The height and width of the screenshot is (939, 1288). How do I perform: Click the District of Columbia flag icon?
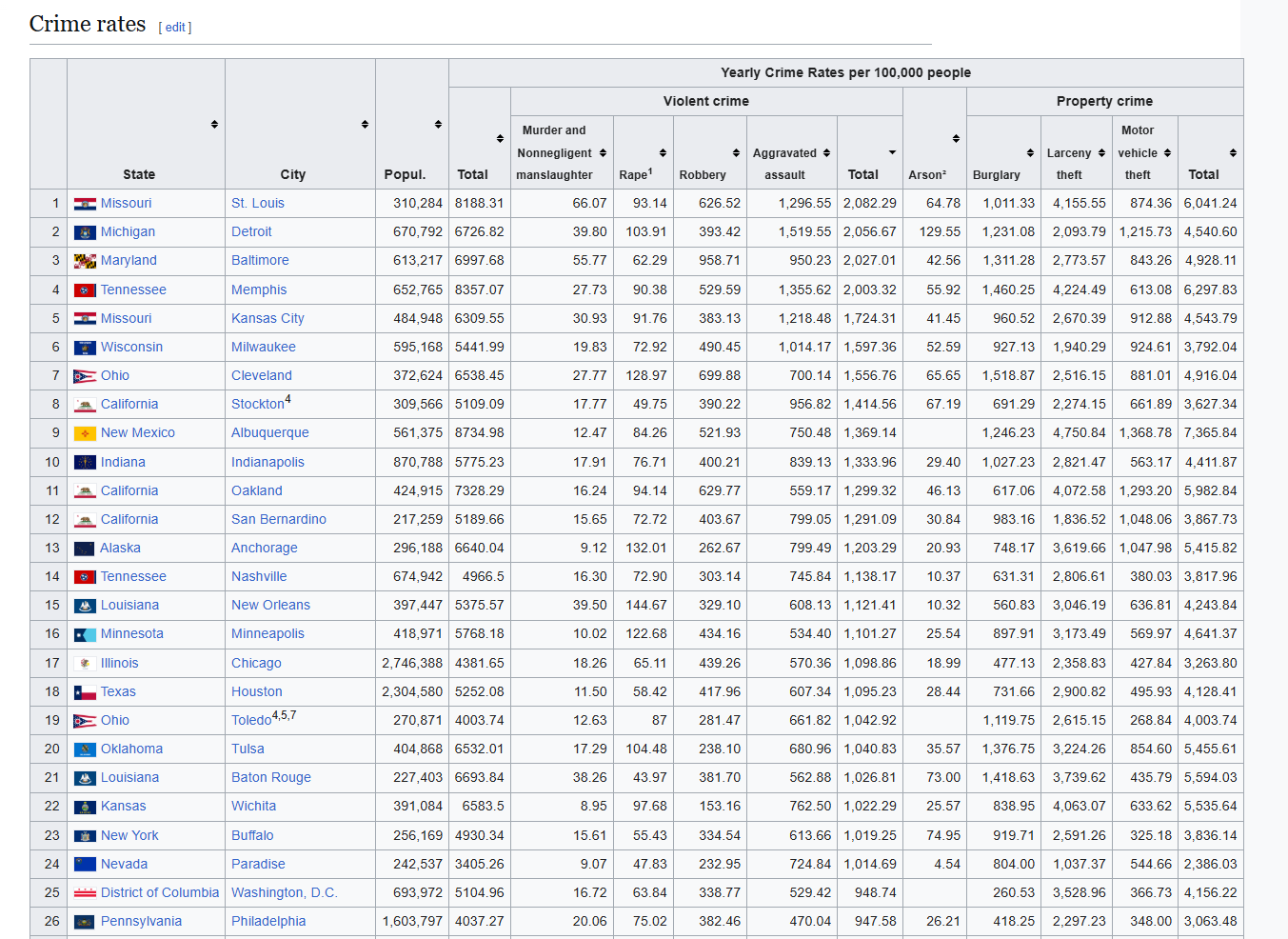(85, 893)
